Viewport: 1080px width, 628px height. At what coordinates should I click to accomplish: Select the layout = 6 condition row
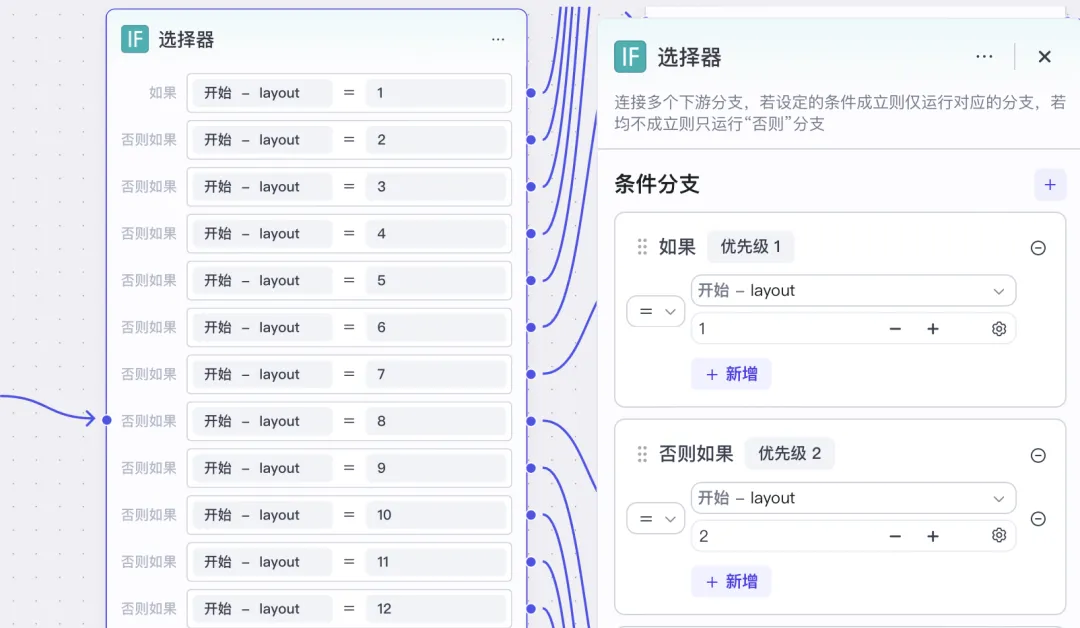[x=349, y=327]
